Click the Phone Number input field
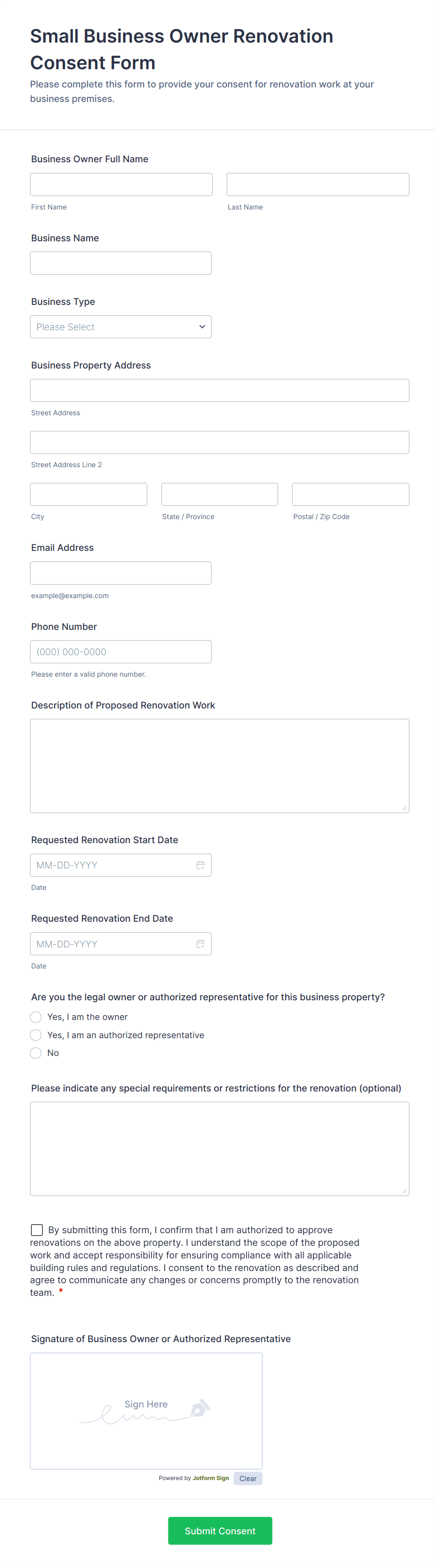Viewport: 435px width, 1568px height. (121, 651)
